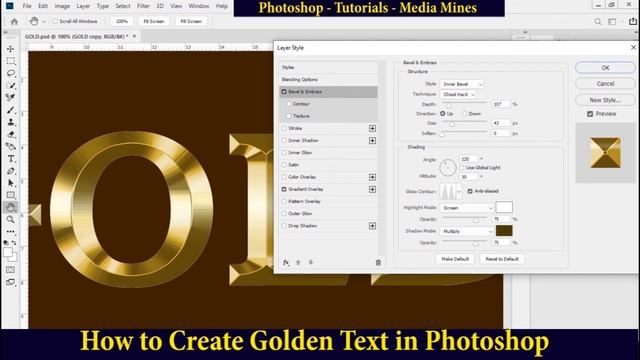Open Shadow Mode dropdown (Multiply)
640x360 pixels.
[x=467, y=231]
